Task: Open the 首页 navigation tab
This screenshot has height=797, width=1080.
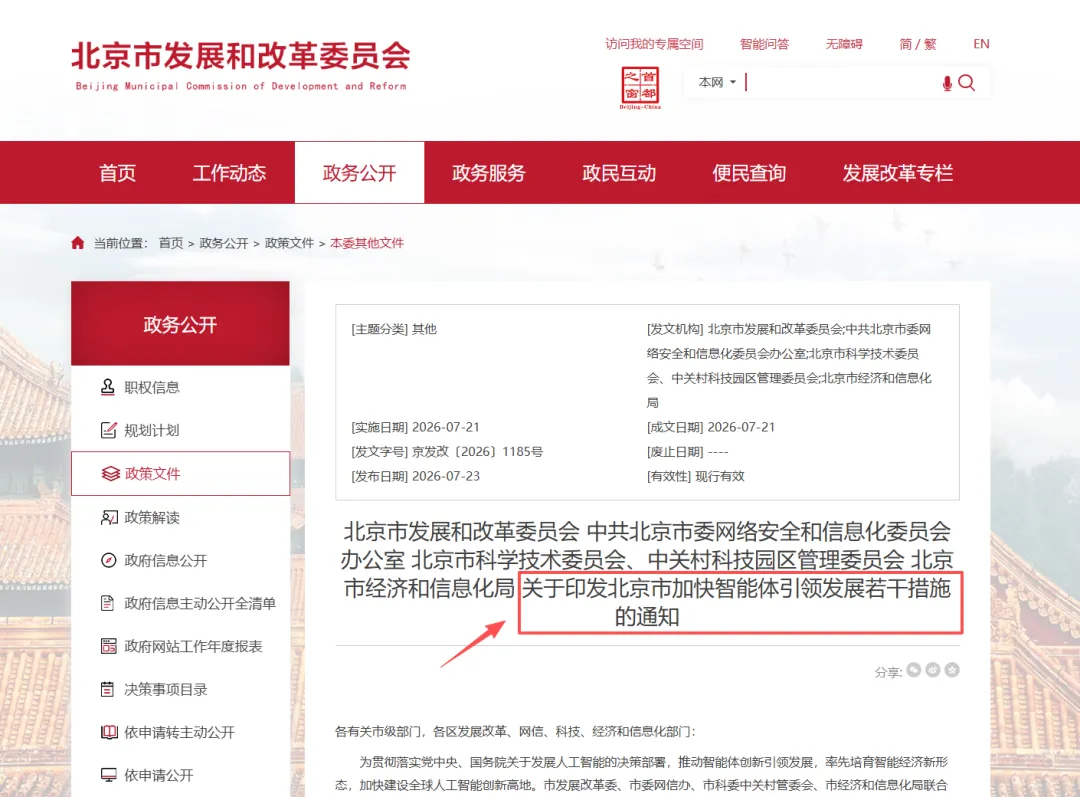Action: [x=118, y=173]
